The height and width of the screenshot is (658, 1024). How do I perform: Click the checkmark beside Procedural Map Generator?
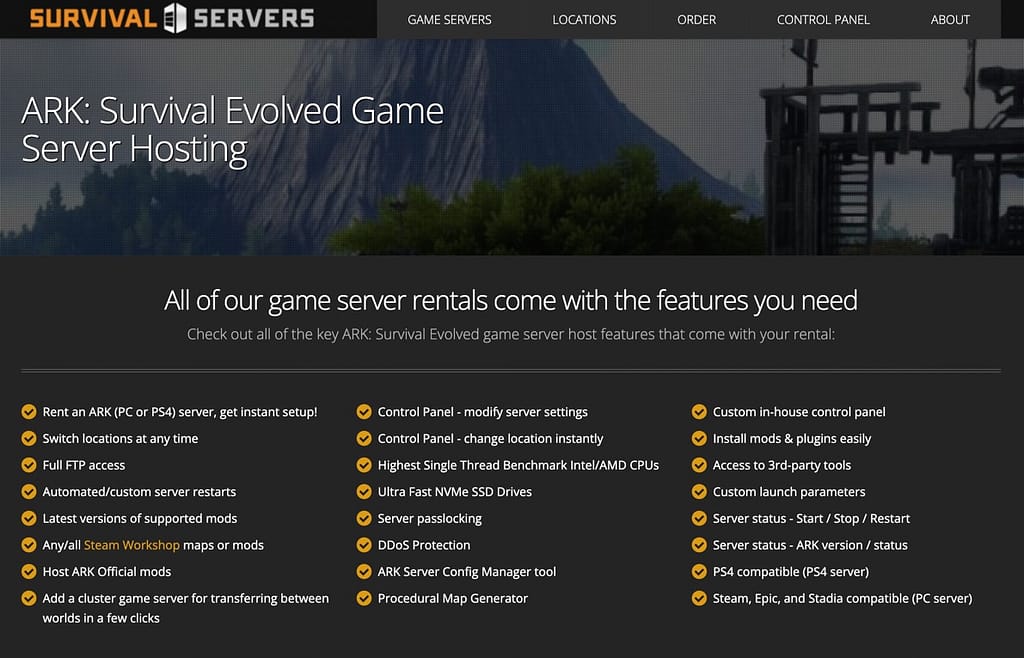(363, 598)
